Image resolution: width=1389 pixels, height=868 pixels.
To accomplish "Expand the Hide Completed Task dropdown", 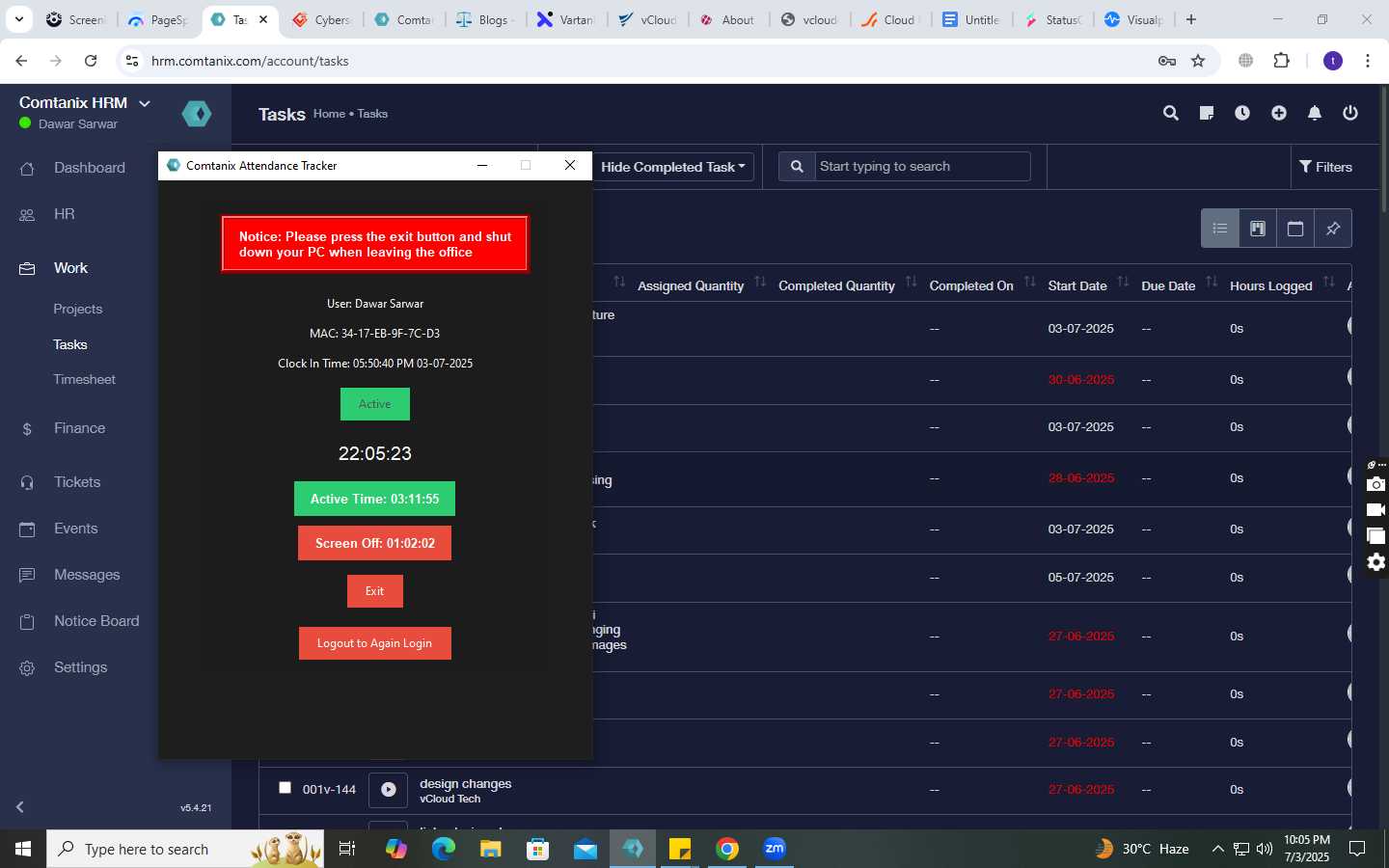I will point(673,167).
